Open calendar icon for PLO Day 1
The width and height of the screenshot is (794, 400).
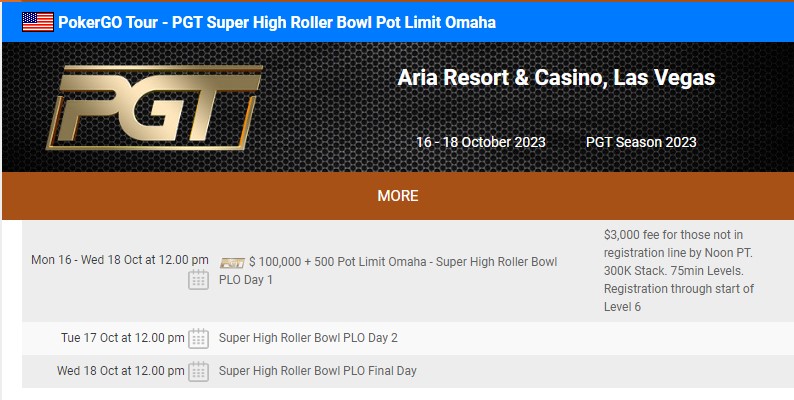pos(198,279)
